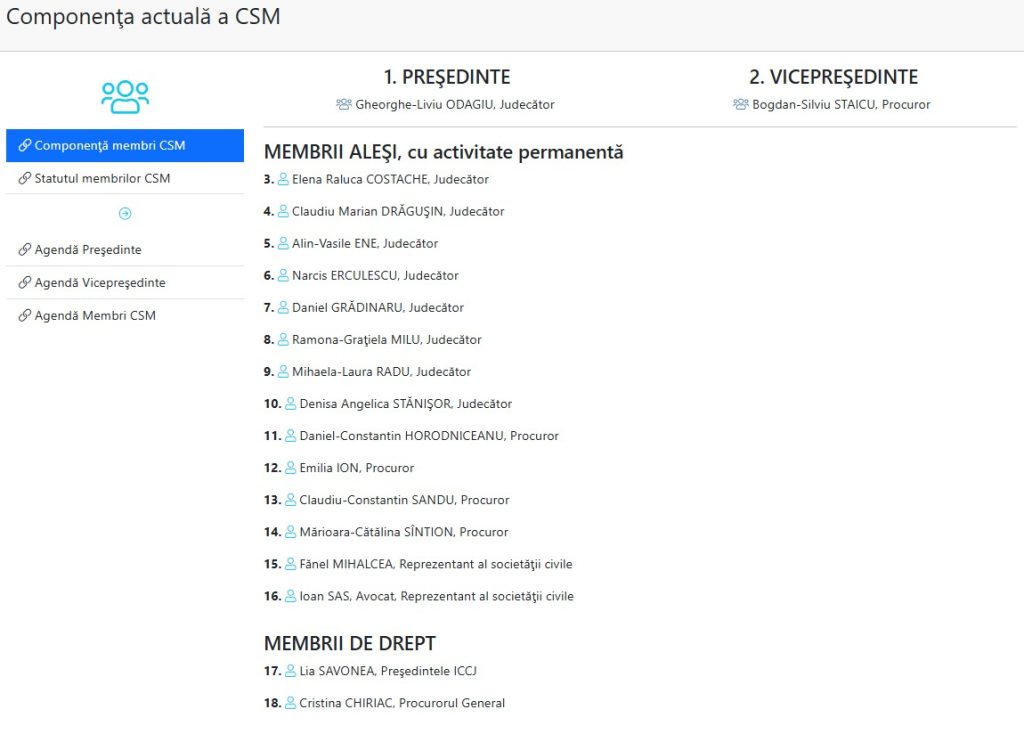Select Componență membri CSM menu item
This screenshot has width=1024, height=734.
click(x=125, y=146)
